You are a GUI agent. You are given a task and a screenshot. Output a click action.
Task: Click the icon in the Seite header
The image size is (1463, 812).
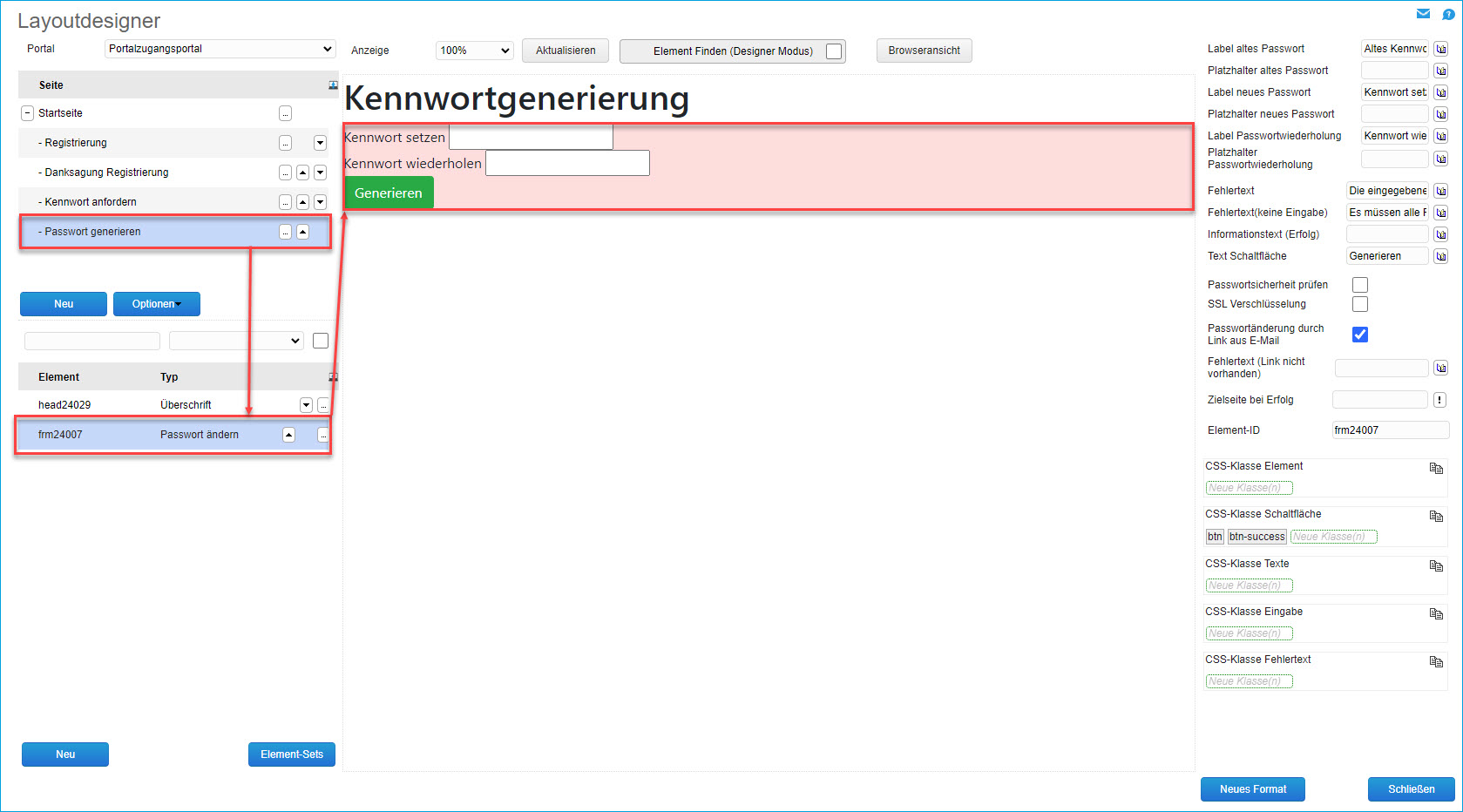coord(333,85)
